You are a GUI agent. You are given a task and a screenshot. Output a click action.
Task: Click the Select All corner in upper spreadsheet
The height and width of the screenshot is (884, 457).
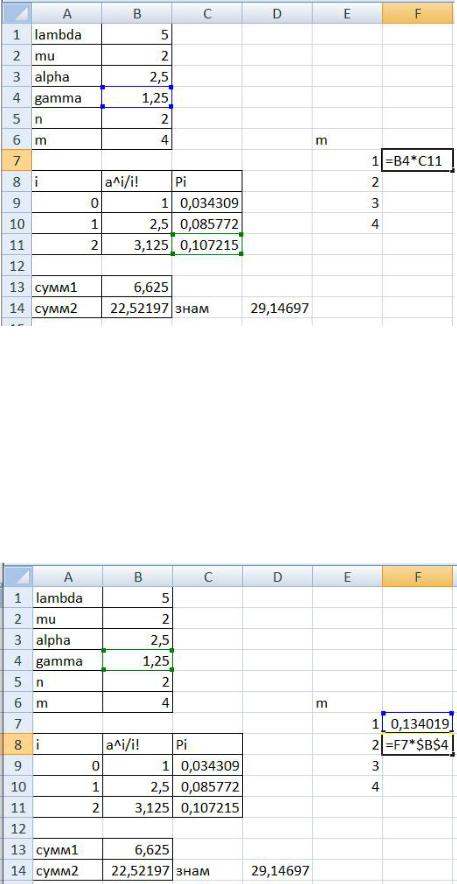coord(15,12)
